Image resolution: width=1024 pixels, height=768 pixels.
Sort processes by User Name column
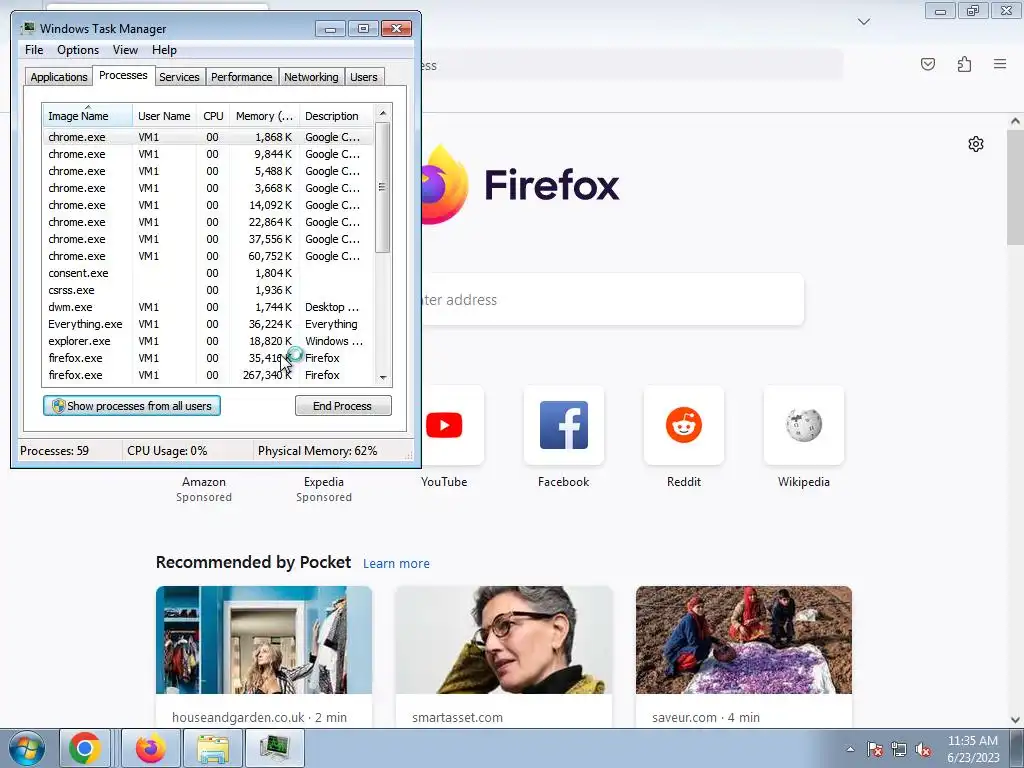coord(165,116)
